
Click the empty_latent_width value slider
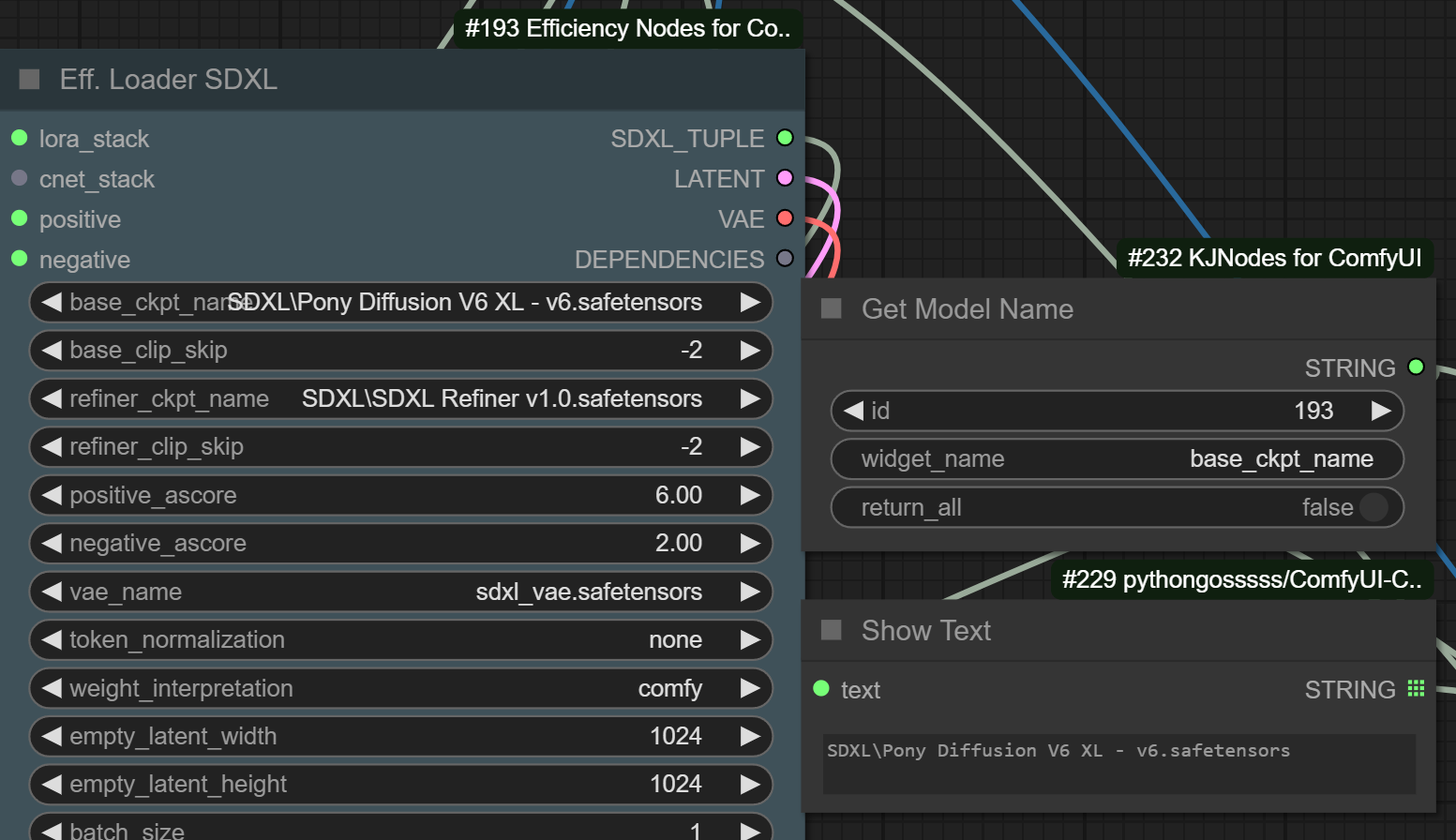pos(401,736)
